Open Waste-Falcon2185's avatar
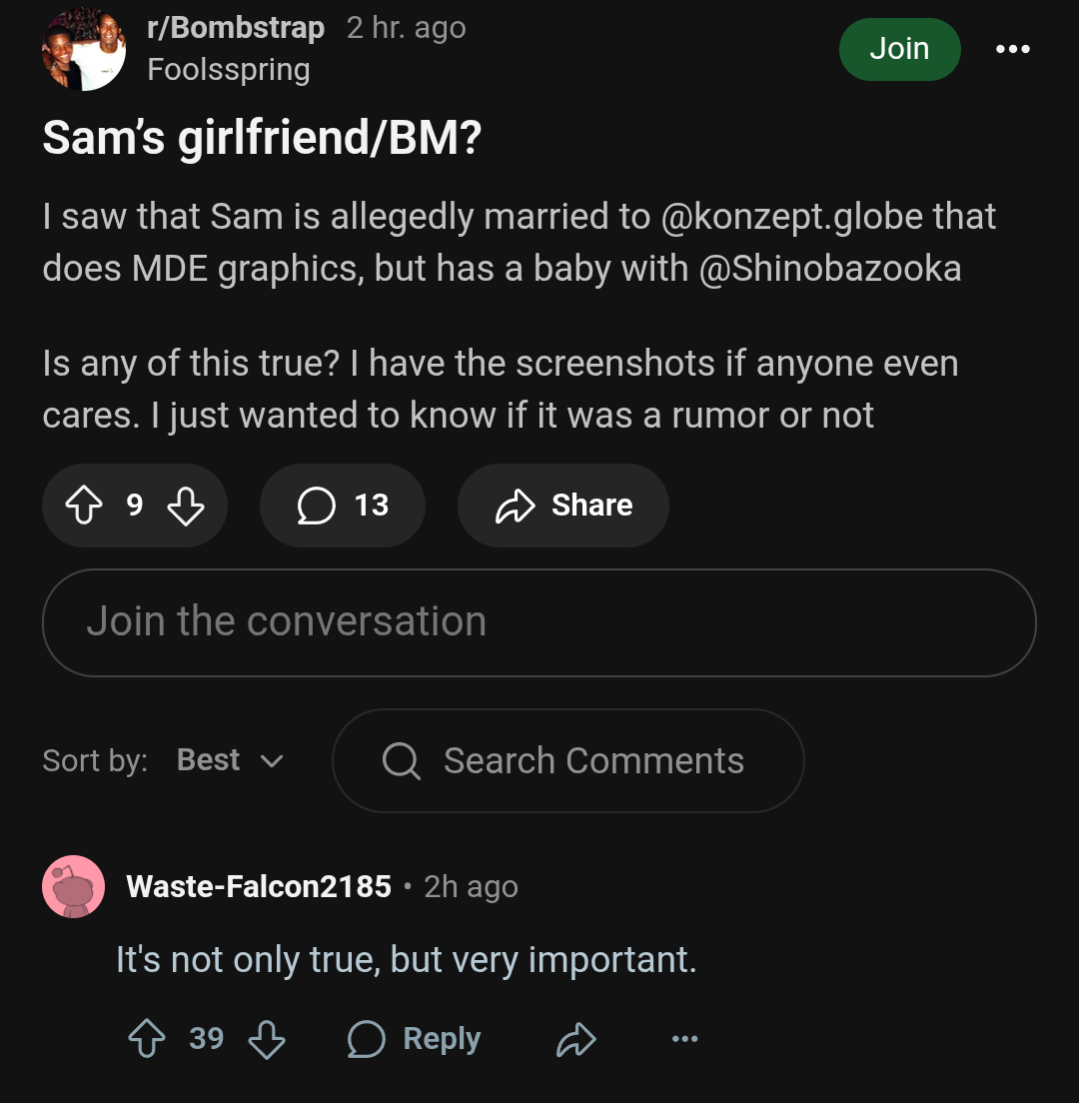This screenshot has height=1103, width=1079. [x=74, y=886]
